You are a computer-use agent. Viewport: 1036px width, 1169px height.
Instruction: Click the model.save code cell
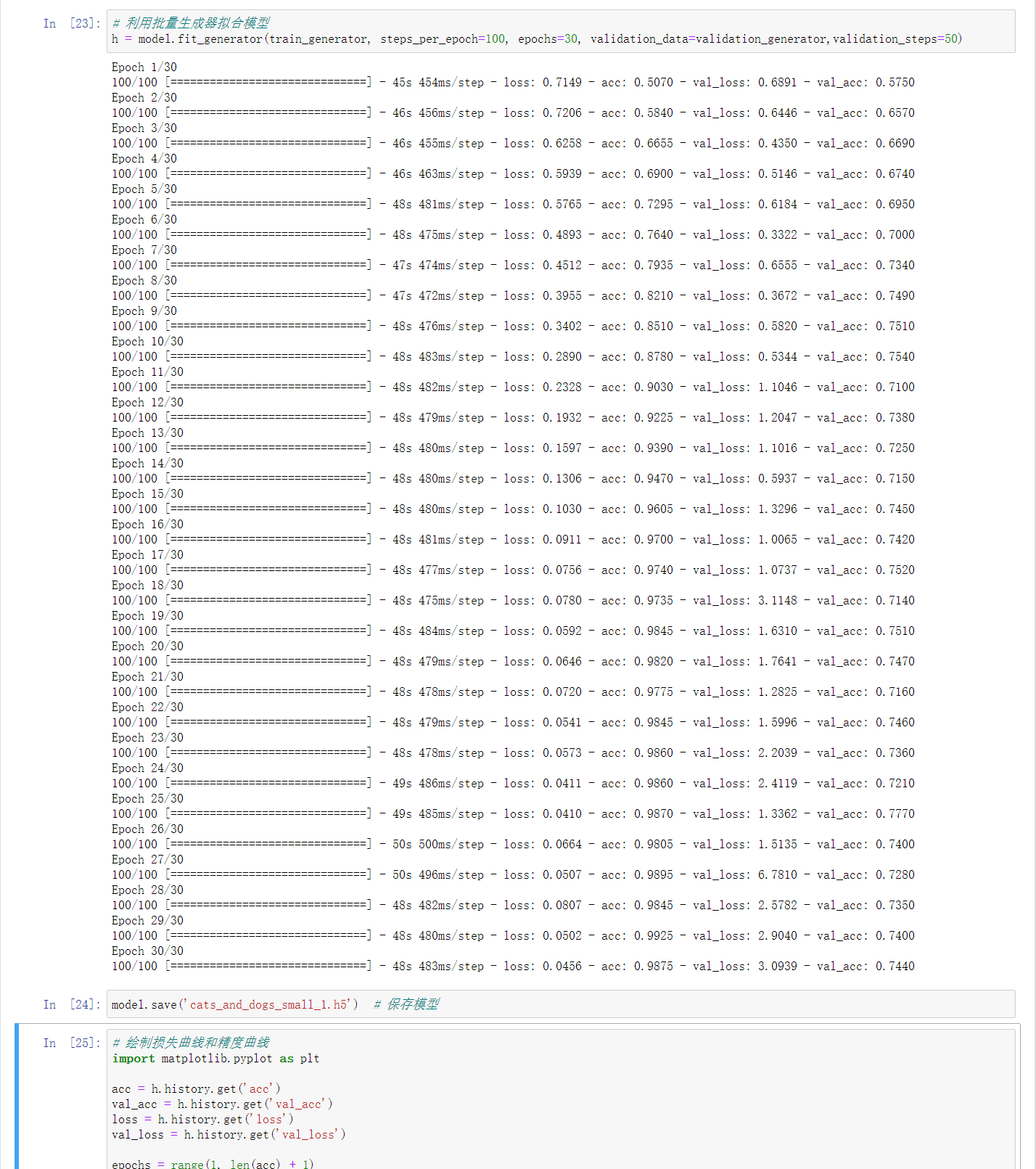(560, 1004)
